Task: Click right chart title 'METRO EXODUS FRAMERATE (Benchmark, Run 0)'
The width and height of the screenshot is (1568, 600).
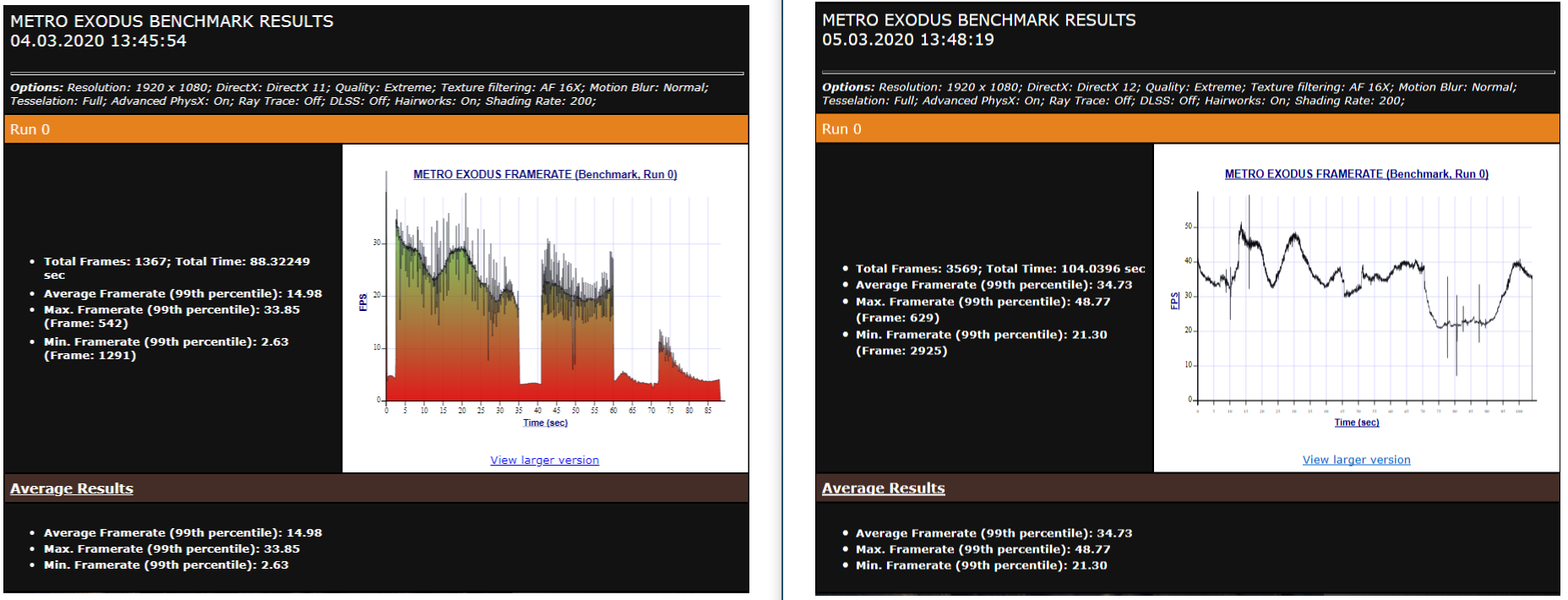Action: (1357, 174)
